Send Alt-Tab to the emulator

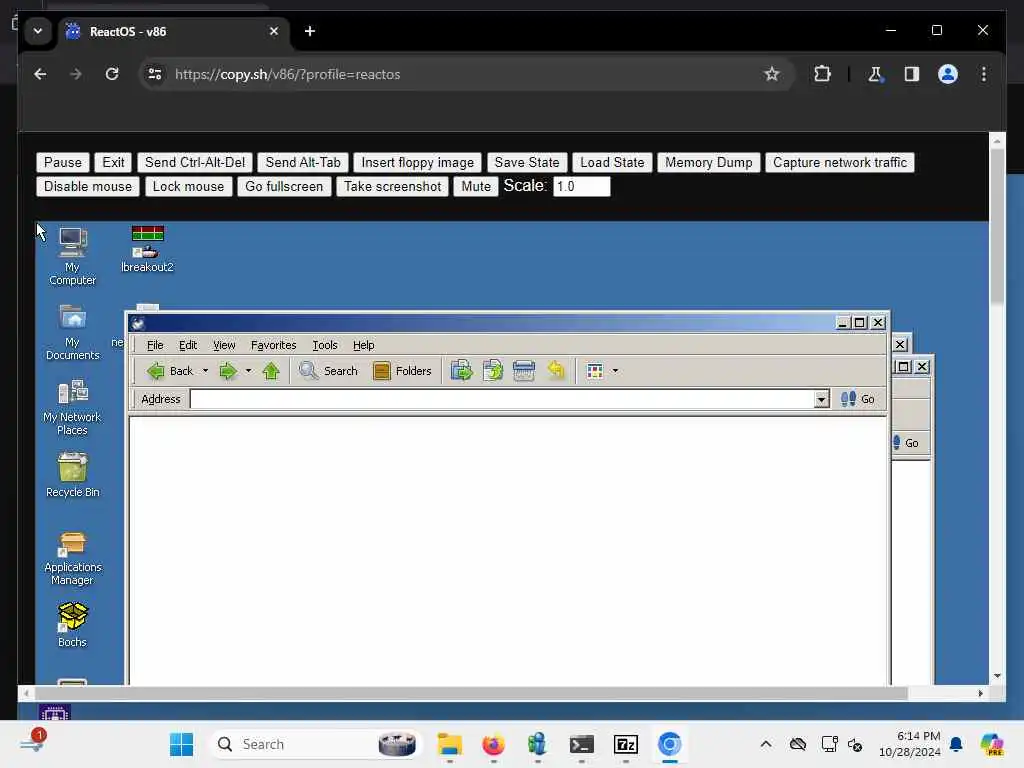[303, 163]
